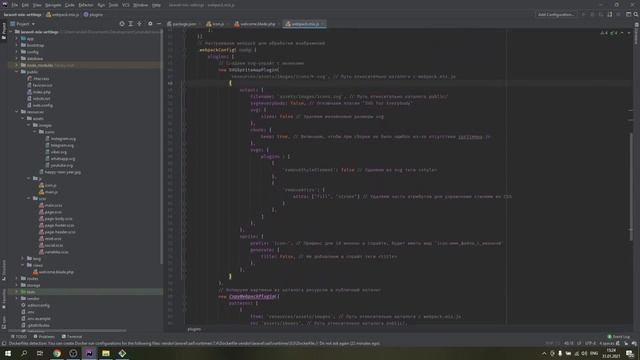This screenshot has height=360, width=640.
Task: Select viber.svg in the project tree
Action: [56, 152]
